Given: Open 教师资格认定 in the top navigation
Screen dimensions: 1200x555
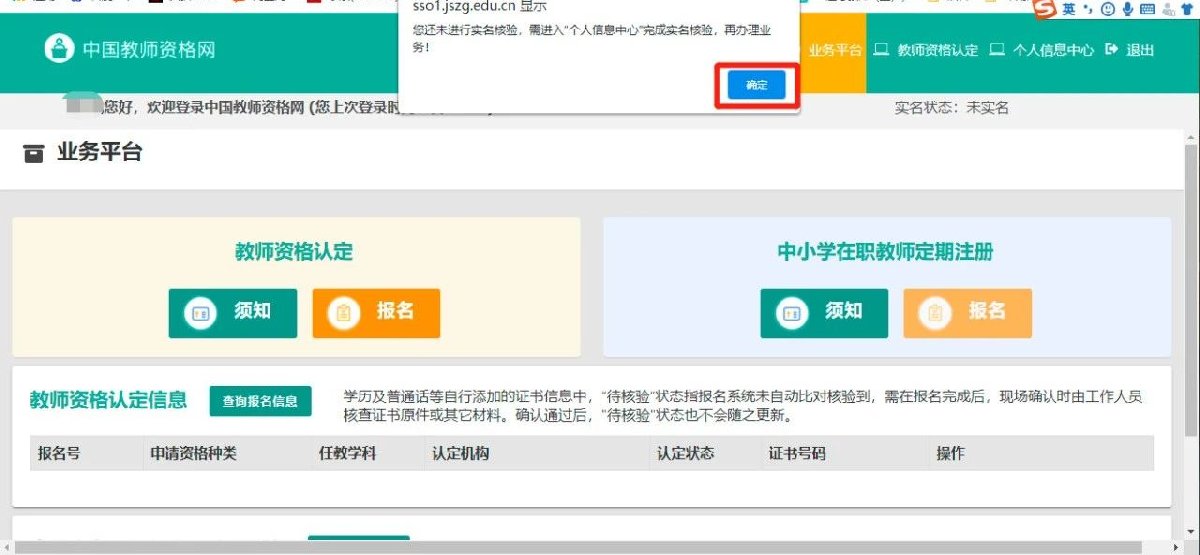Looking at the screenshot, I should 926,49.
